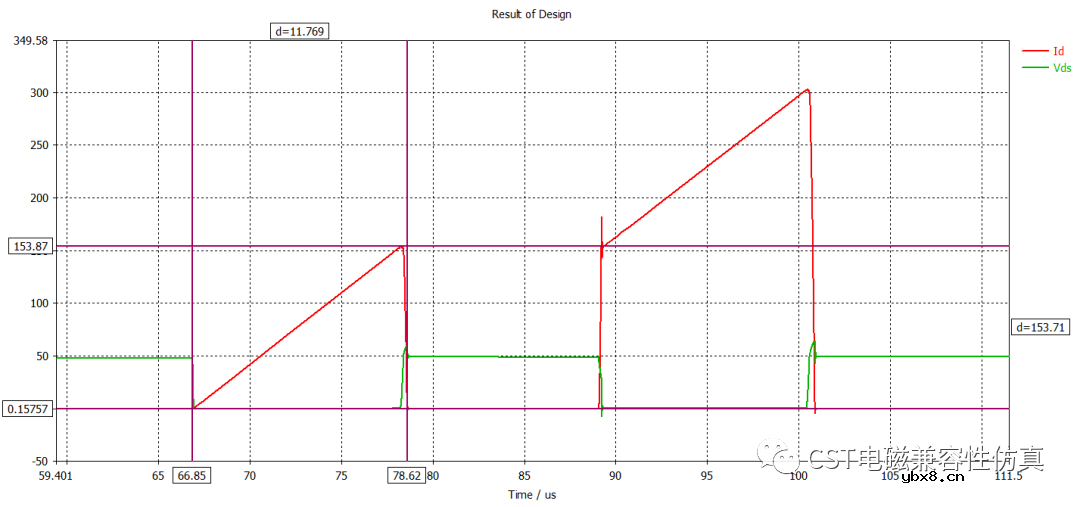
Task: Click the 111.5 X-axis end label
Action: [x=1007, y=476]
